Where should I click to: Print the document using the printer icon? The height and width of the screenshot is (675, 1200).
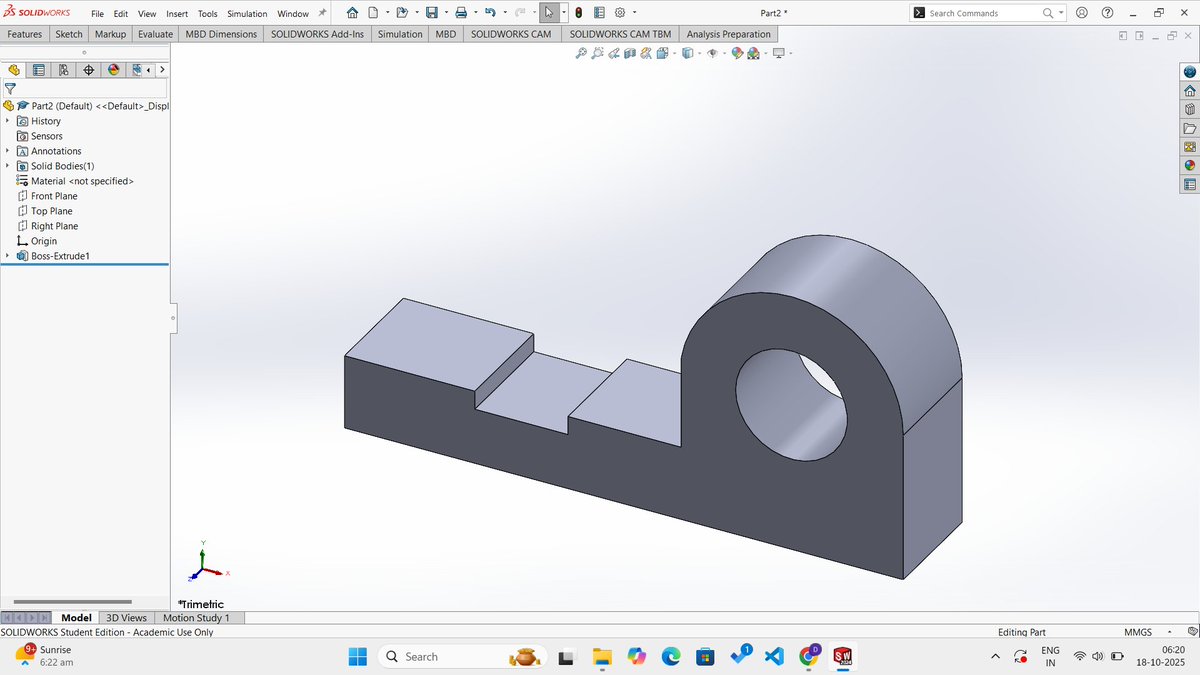coord(460,13)
